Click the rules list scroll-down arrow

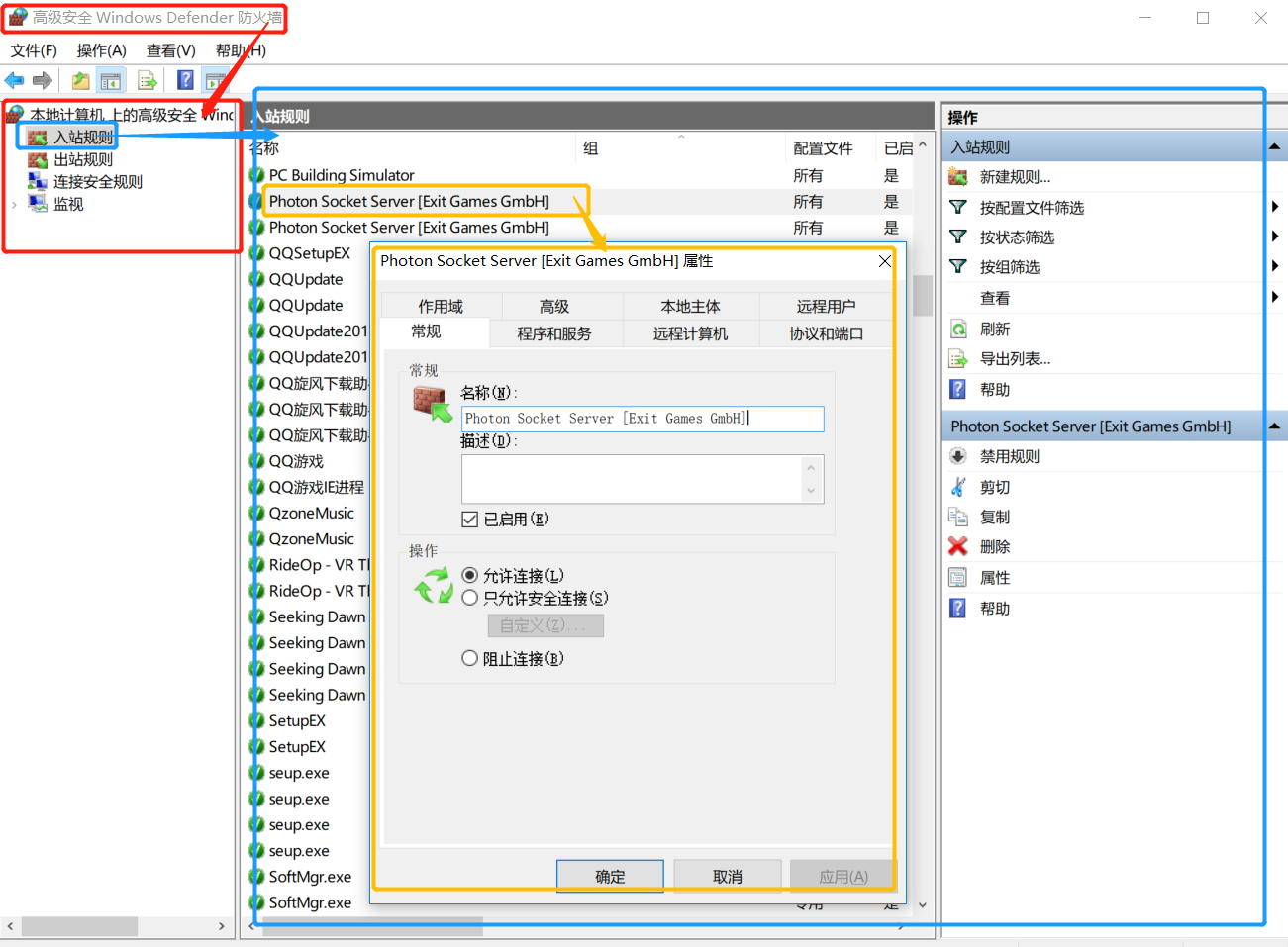click(x=923, y=904)
